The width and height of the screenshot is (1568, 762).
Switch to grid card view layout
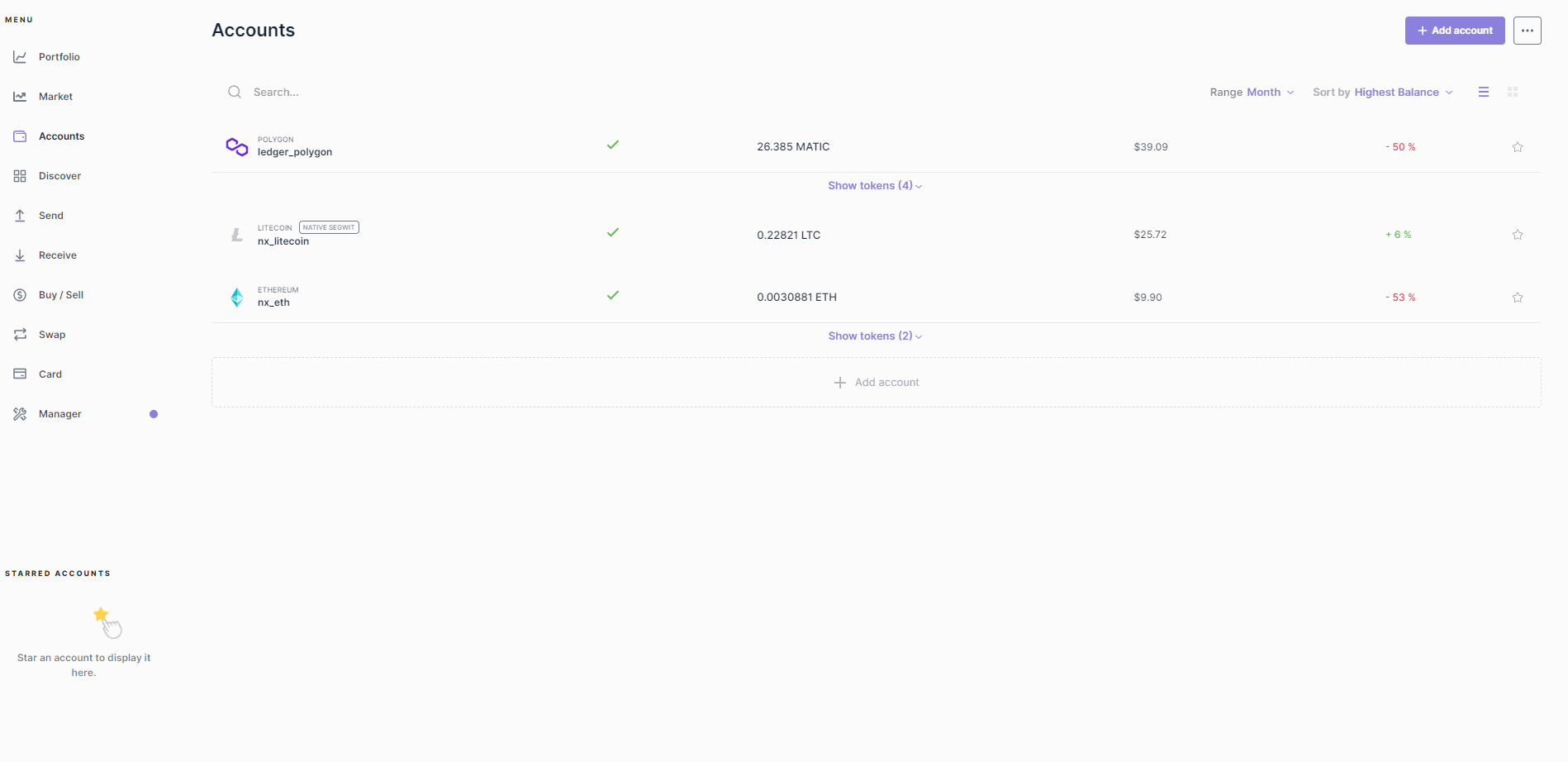[x=1513, y=92]
